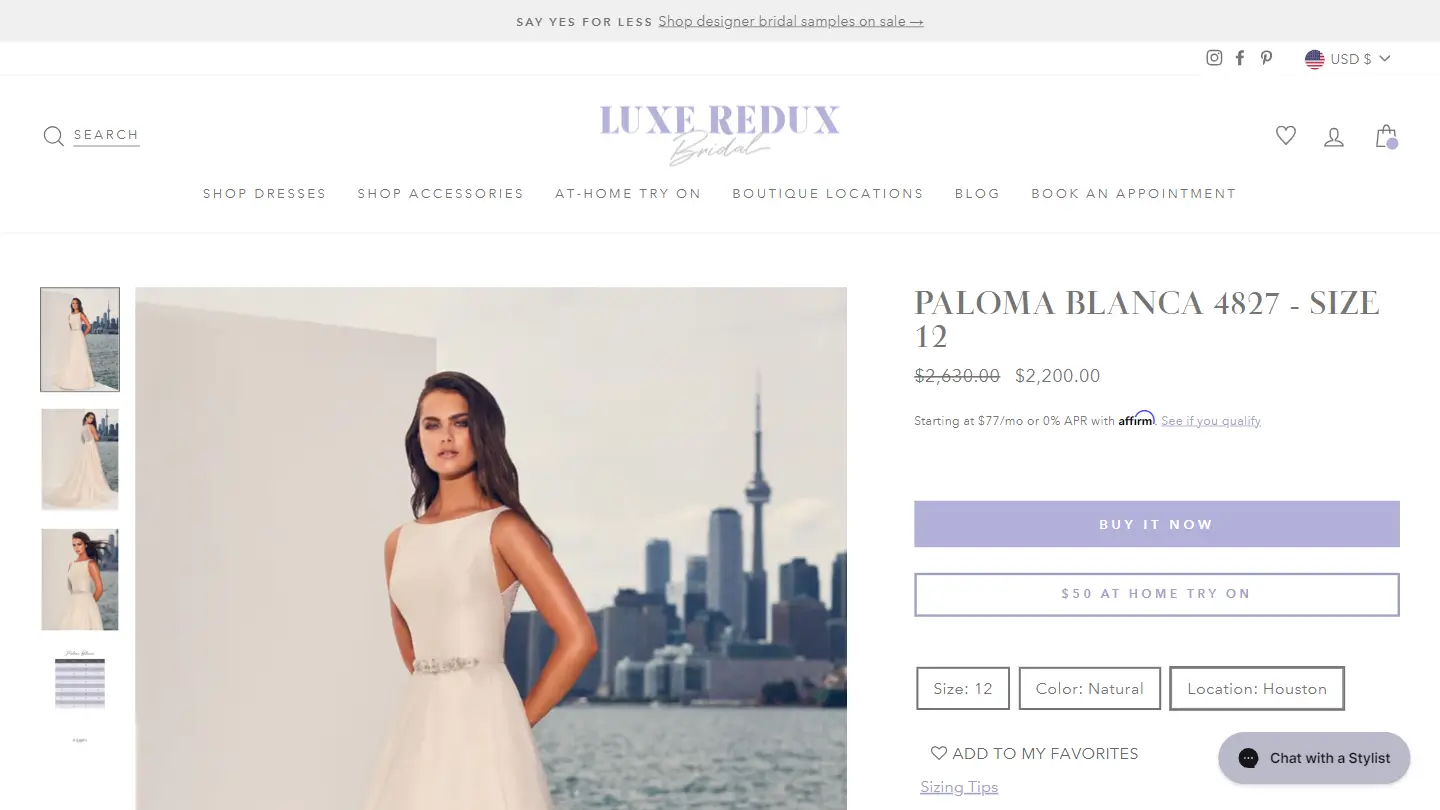The height and width of the screenshot is (810, 1440).
Task: Select the Location: Houston option
Action: (1257, 688)
